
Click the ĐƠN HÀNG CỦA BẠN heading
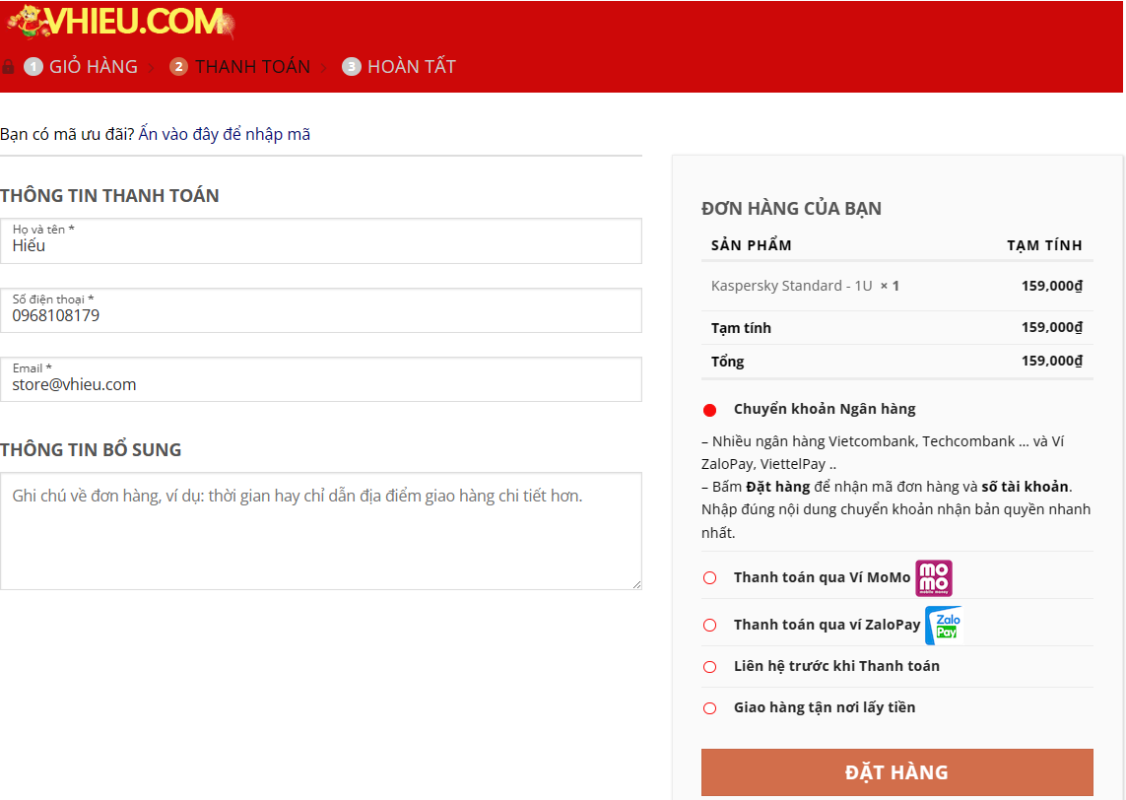791,209
